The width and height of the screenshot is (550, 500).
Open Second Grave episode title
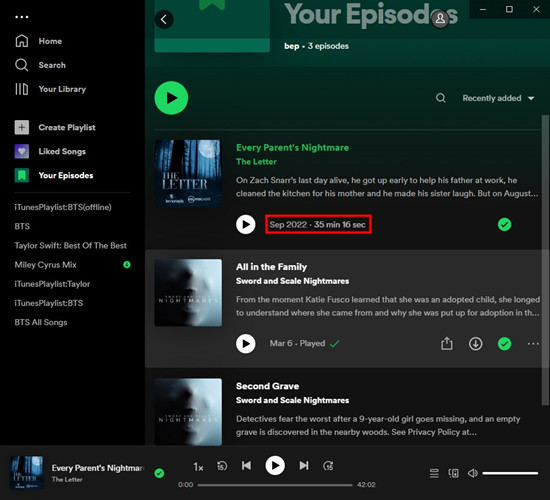tap(268, 386)
